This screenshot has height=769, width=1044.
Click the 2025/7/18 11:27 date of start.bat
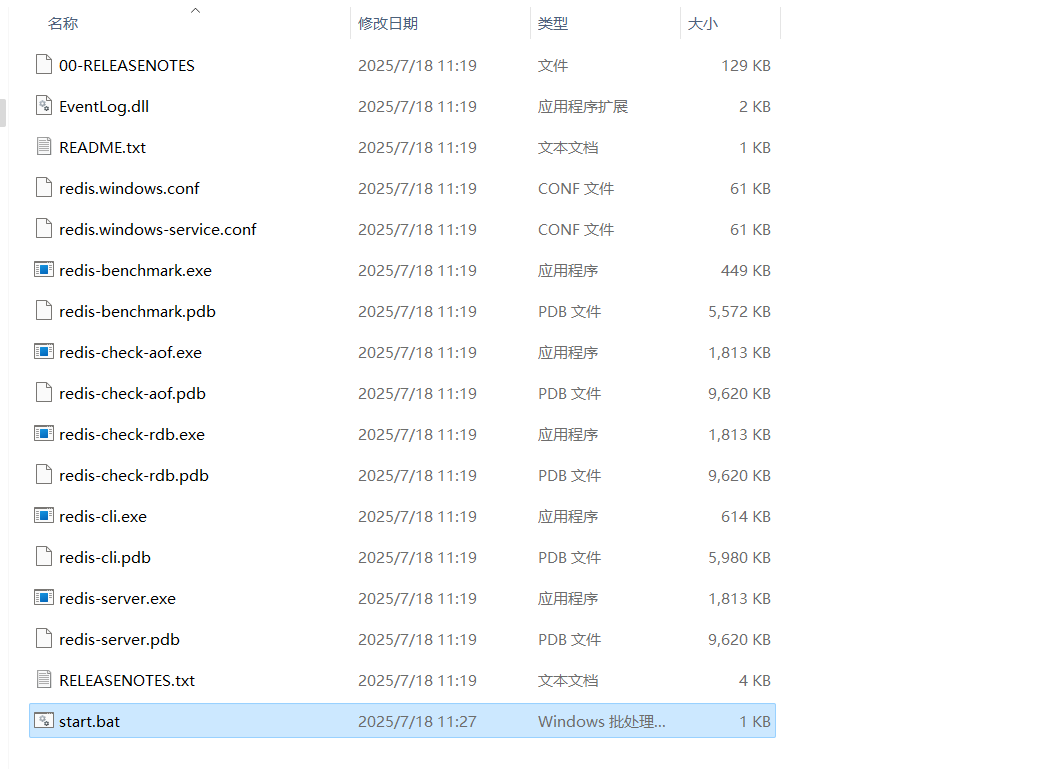click(x=417, y=721)
